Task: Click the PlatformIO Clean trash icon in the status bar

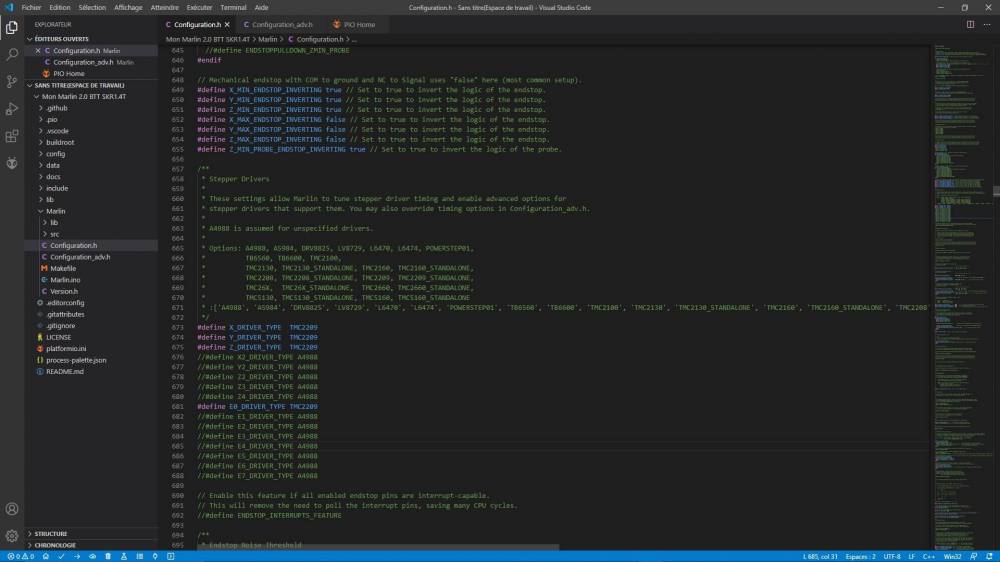Action: click(108, 556)
